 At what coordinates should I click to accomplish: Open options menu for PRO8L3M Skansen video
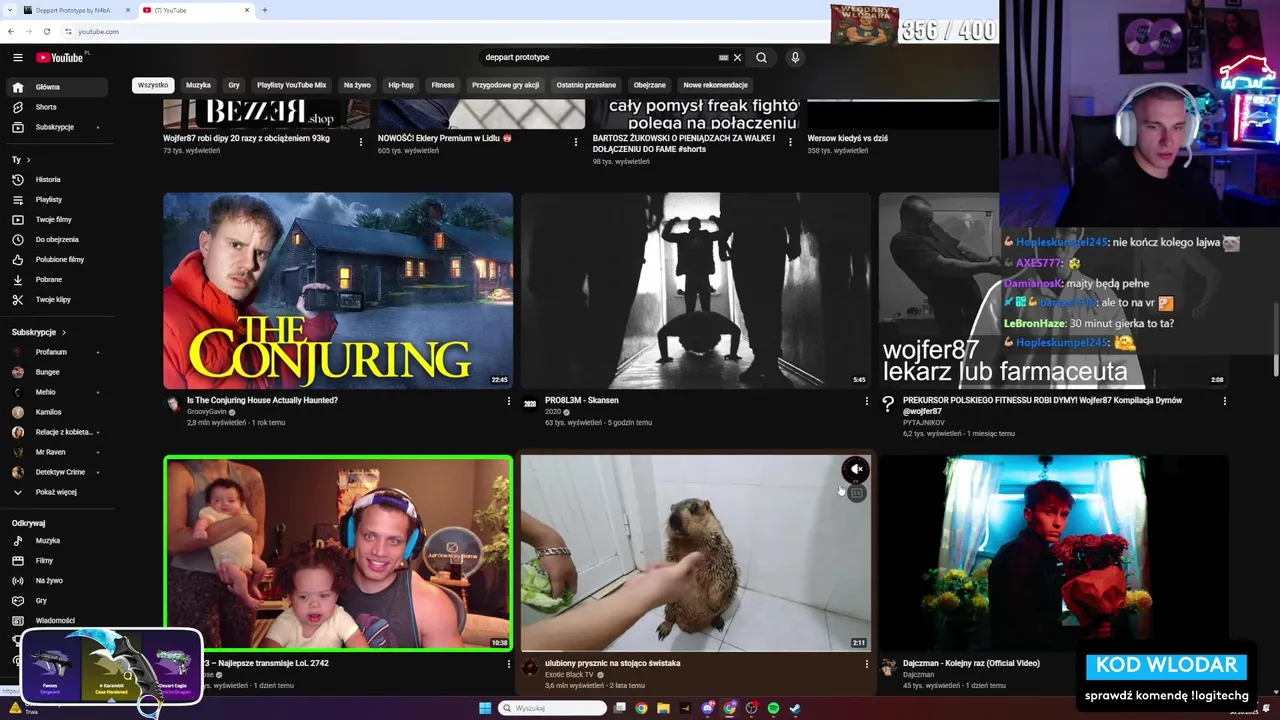(x=866, y=401)
